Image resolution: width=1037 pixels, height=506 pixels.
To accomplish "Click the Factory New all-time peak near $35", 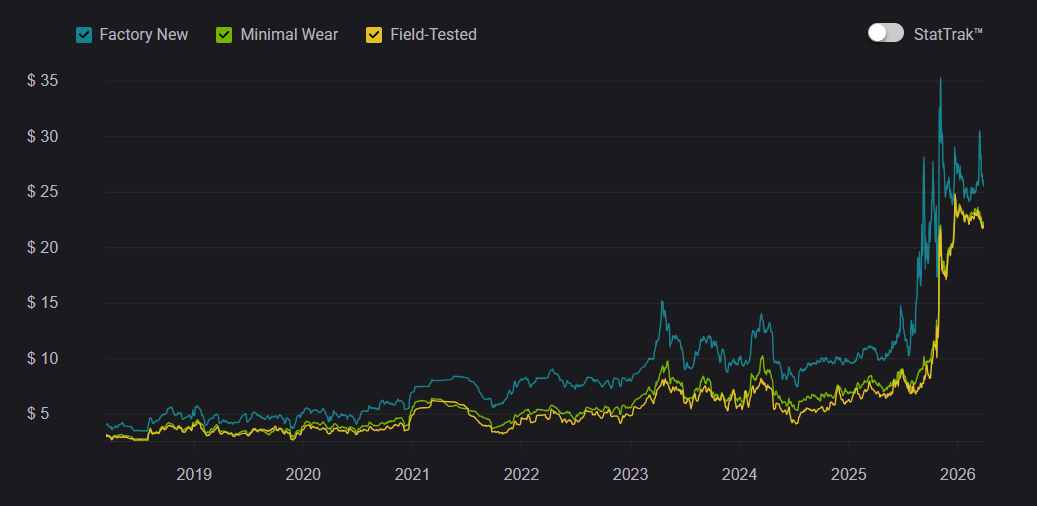I will point(940,79).
